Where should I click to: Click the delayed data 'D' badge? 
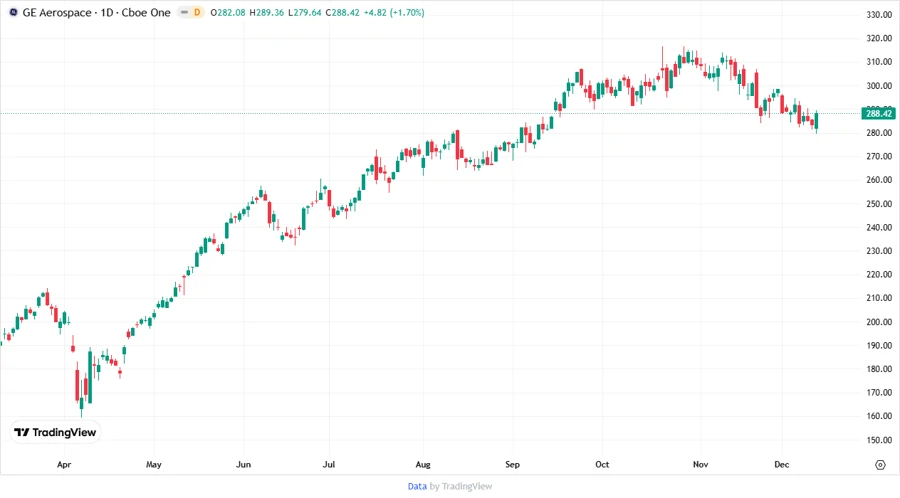197,12
